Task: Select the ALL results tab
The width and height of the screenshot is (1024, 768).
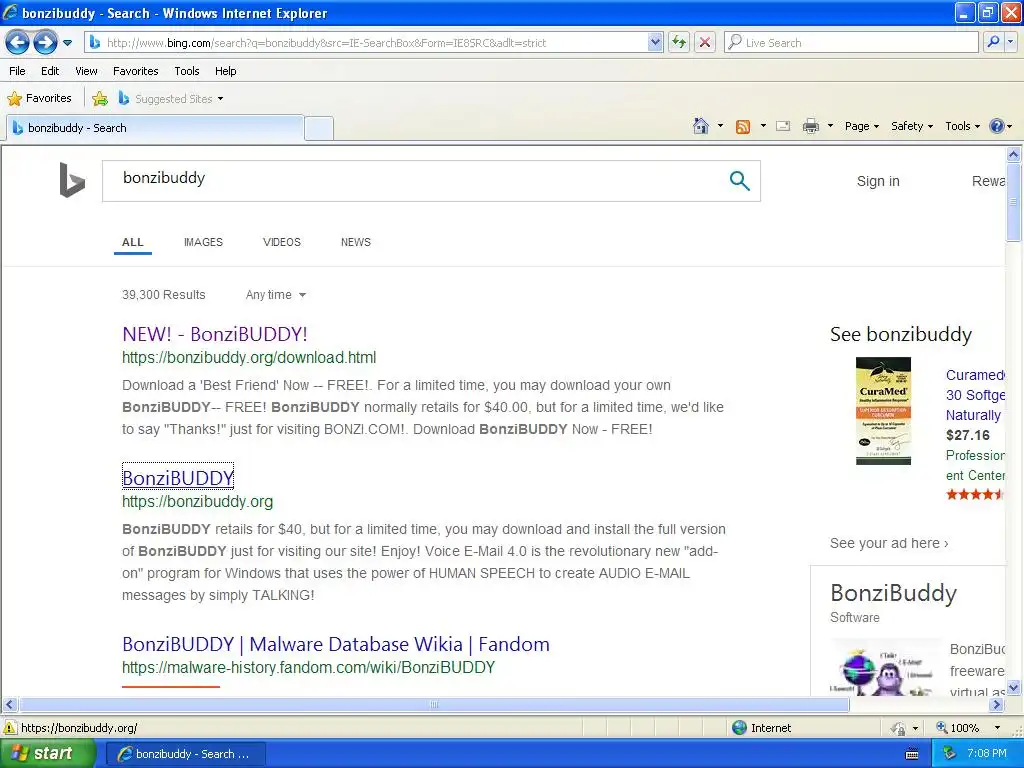Action: coord(133,242)
